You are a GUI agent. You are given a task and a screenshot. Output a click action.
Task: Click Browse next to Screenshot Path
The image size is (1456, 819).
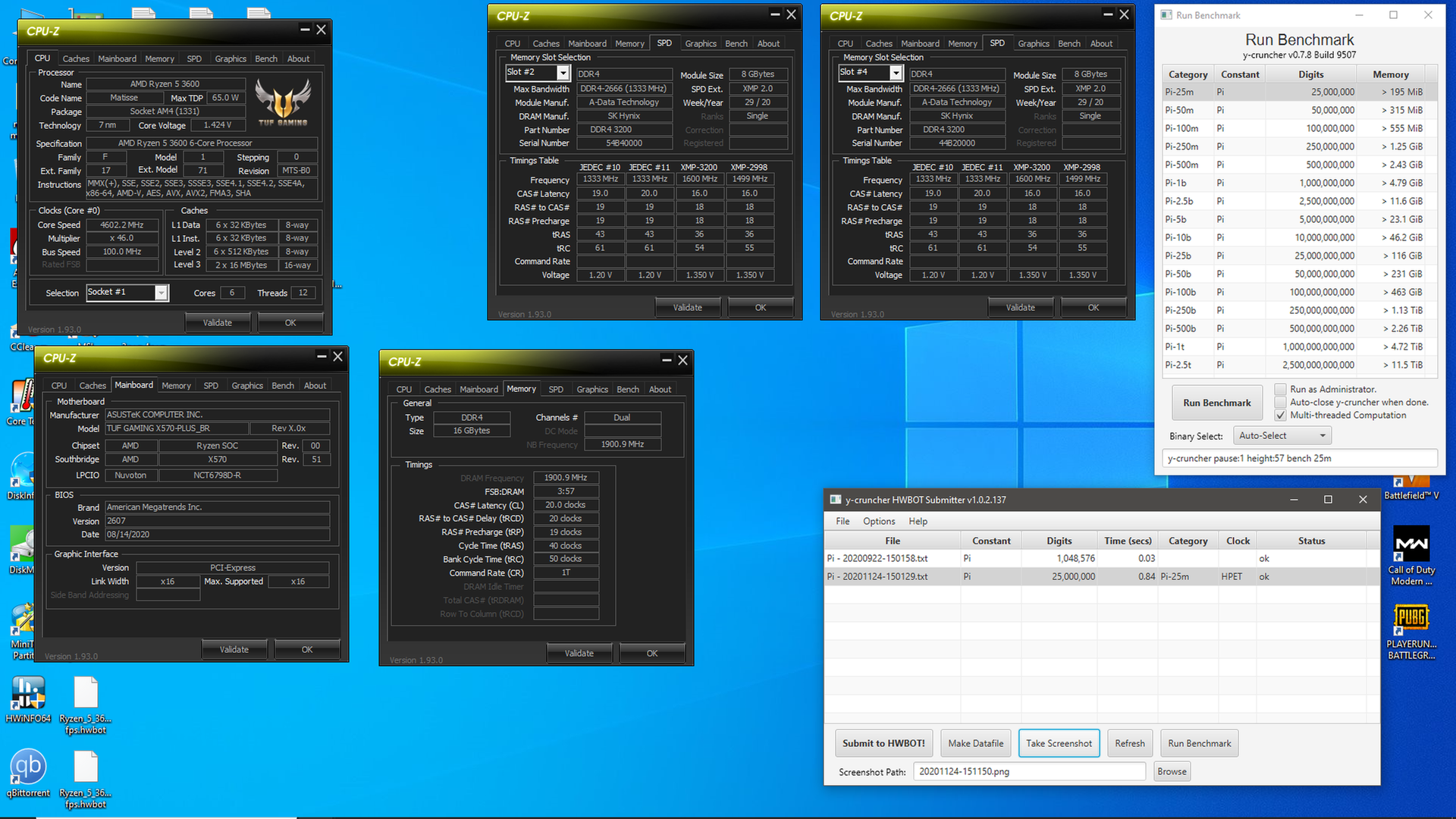[1172, 771]
